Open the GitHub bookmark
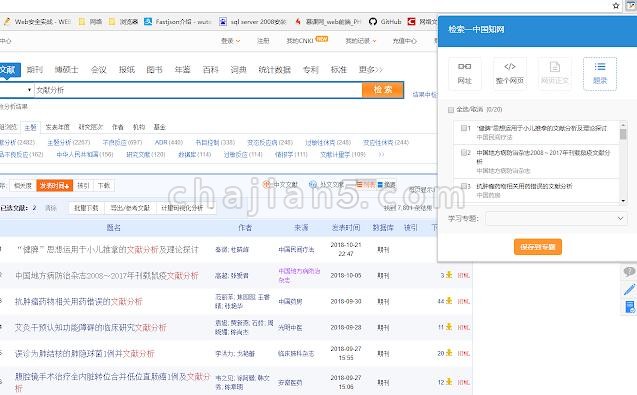Viewport: 637px width, 395px height. click(385, 22)
